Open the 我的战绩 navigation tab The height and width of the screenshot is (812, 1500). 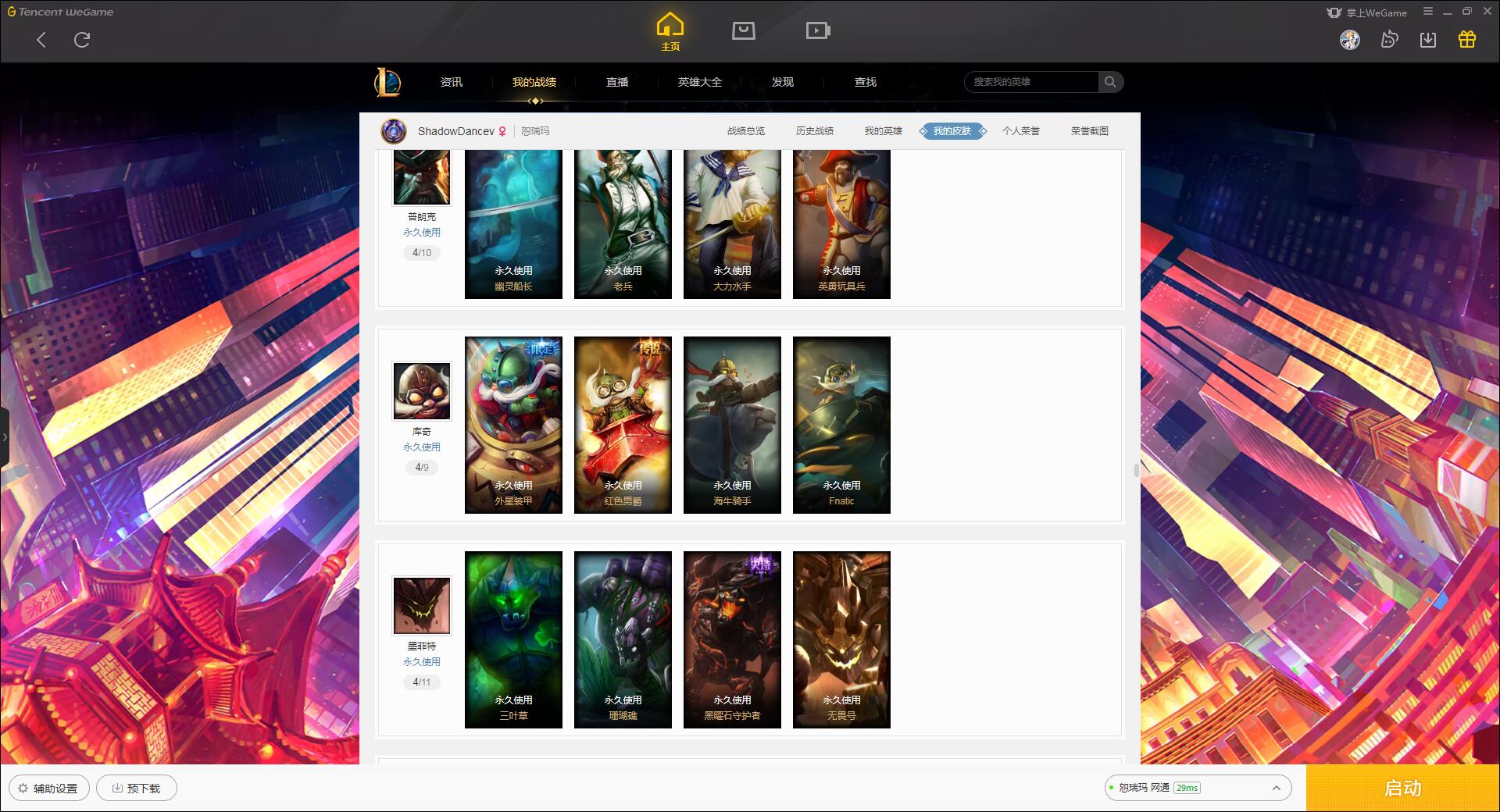tap(534, 82)
